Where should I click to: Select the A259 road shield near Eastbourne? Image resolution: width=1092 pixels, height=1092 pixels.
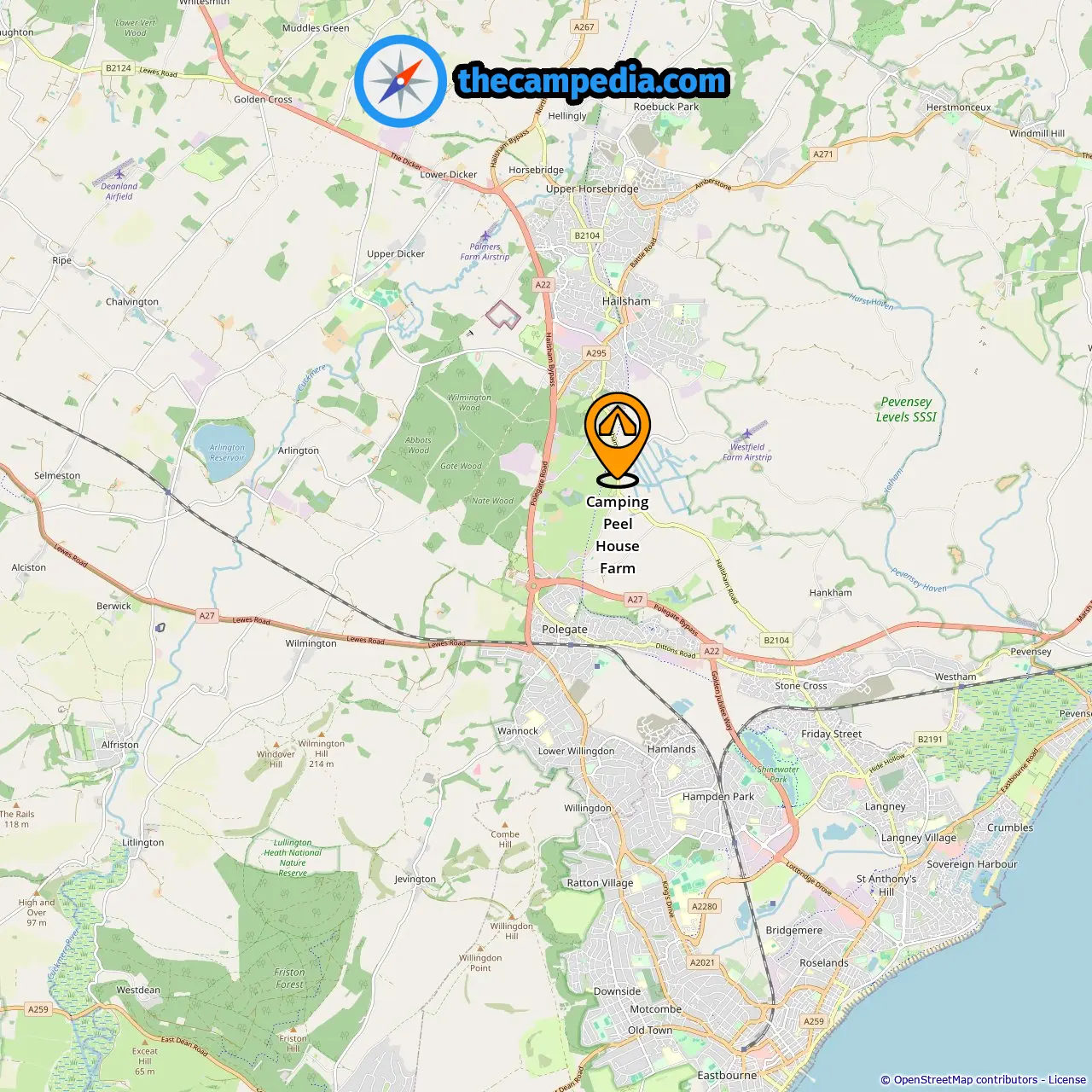(x=814, y=1021)
